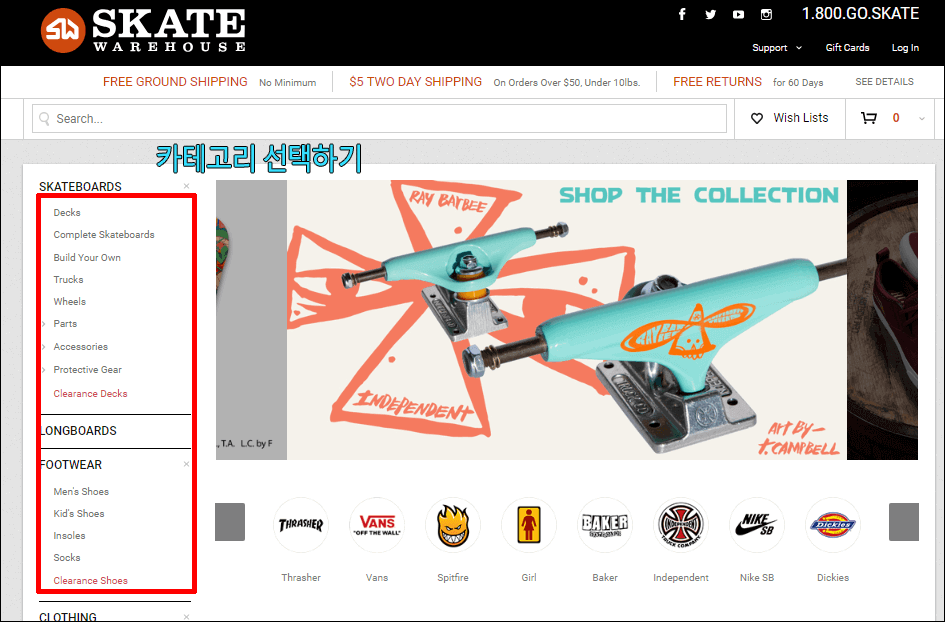The width and height of the screenshot is (945, 622).
Task: Click the Spitfire brand name label
Action: [453, 577]
